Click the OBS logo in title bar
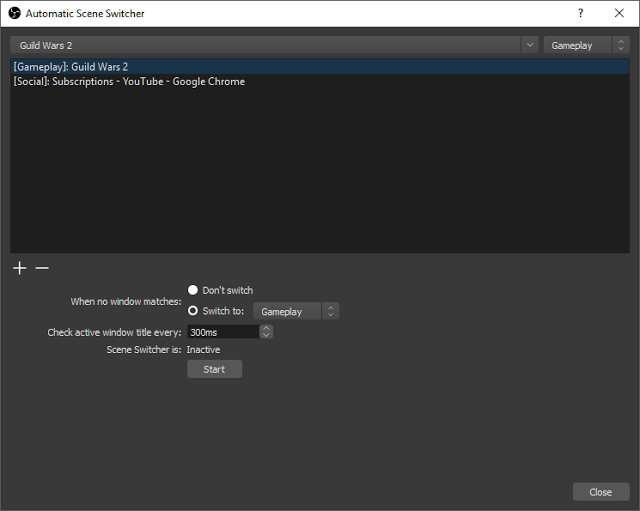The width and height of the screenshot is (640, 511). [x=14, y=13]
